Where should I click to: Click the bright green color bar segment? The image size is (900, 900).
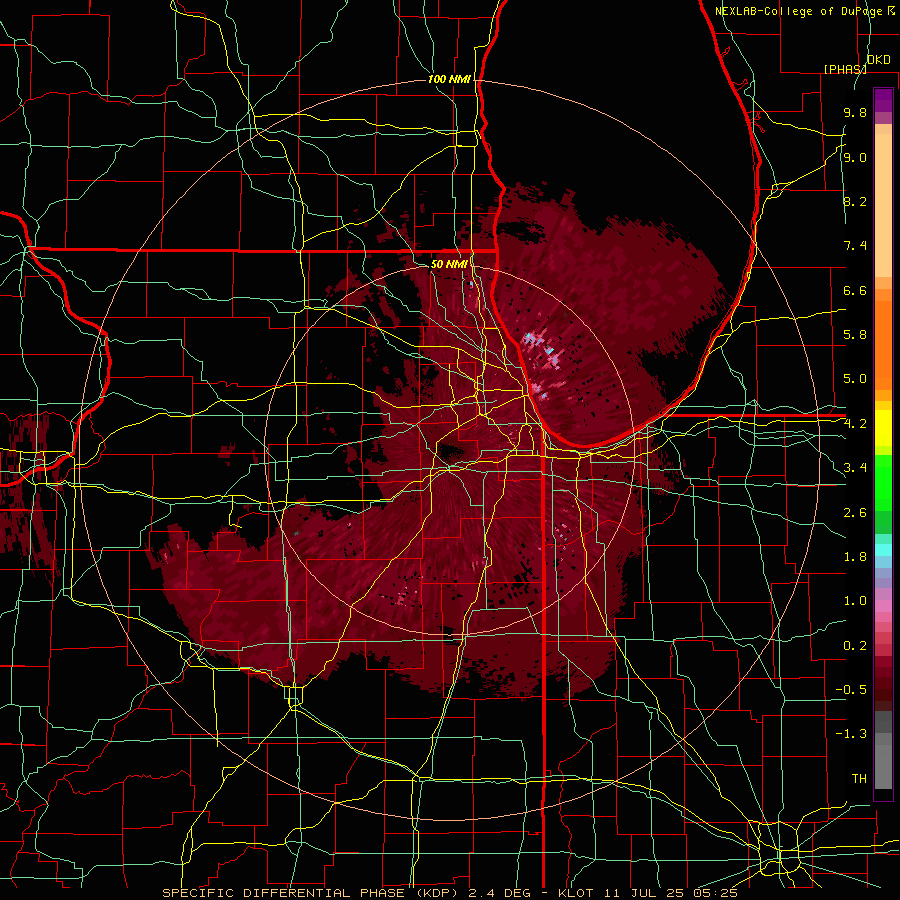pyautogui.click(x=883, y=485)
